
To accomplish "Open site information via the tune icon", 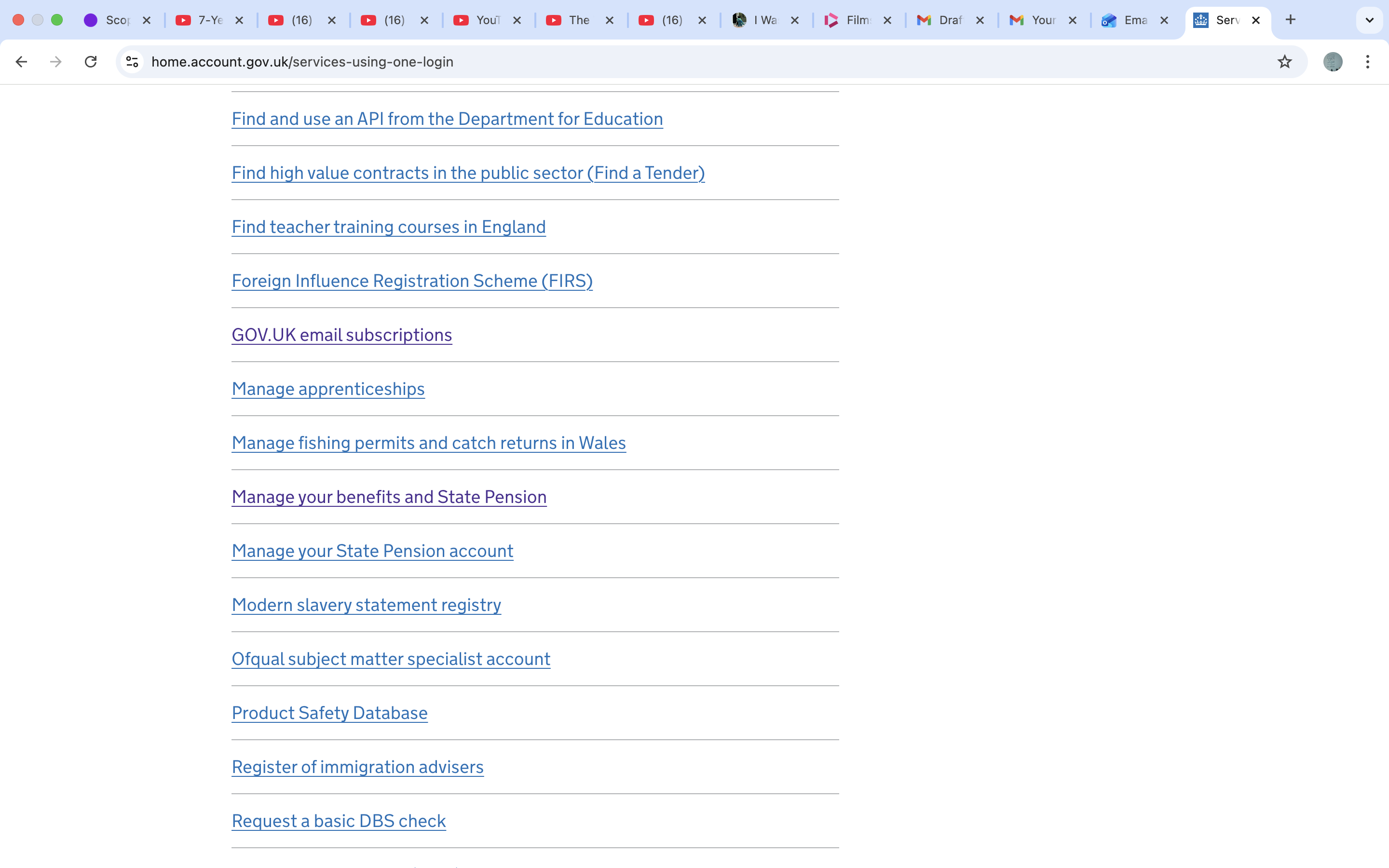I will 132,61.
